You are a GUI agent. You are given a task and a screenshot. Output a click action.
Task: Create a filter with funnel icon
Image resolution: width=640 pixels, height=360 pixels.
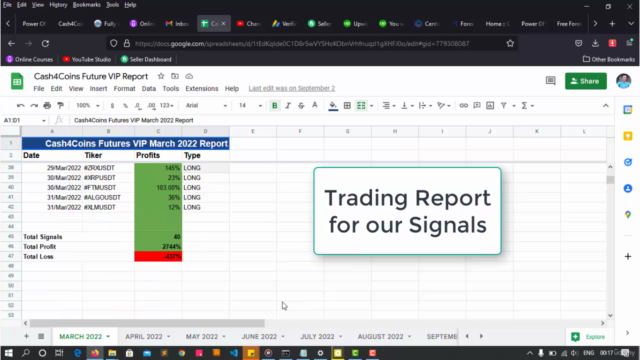504,106
